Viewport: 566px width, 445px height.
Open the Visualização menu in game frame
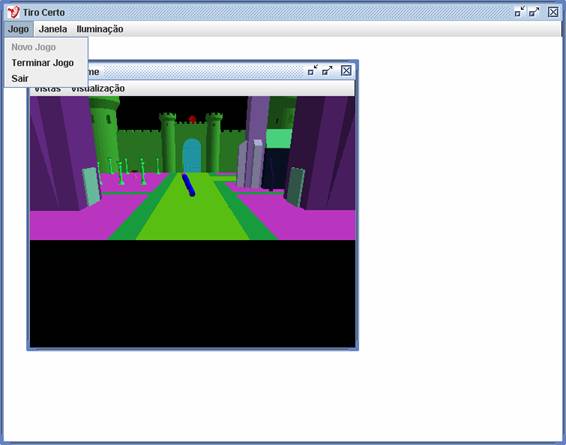click(x=98, y=89)
